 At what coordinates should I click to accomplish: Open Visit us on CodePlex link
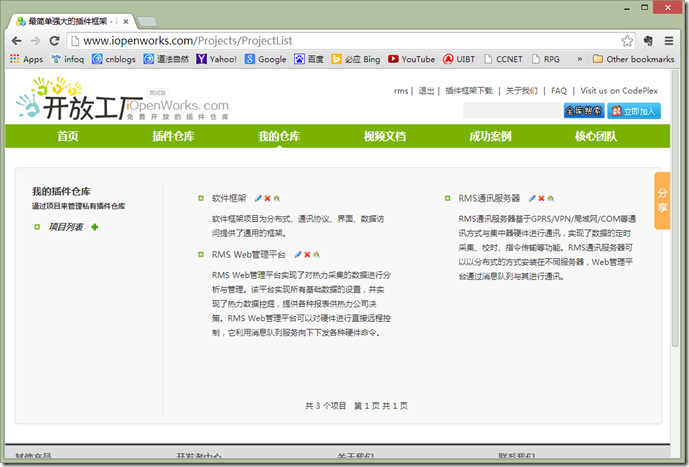(x=619, y=91)
